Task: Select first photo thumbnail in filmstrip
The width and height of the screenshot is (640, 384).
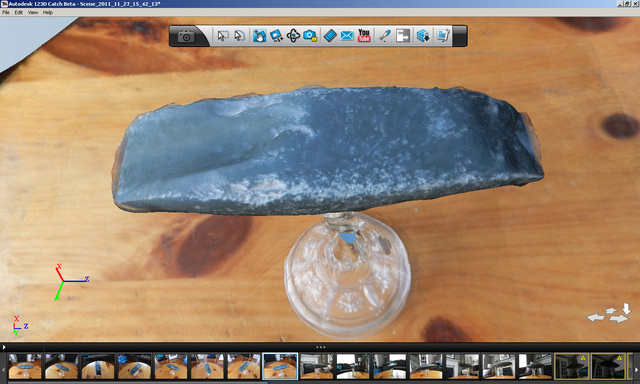Action: click(x=25, y=366)
